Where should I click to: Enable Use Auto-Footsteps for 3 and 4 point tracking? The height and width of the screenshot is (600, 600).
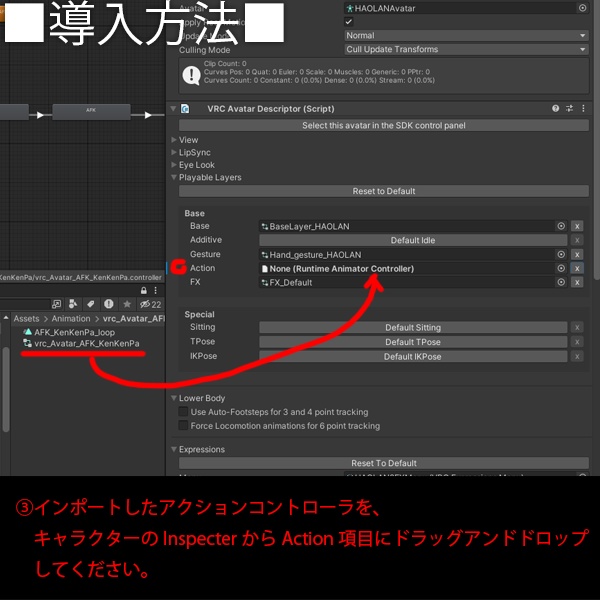(183, 412)
